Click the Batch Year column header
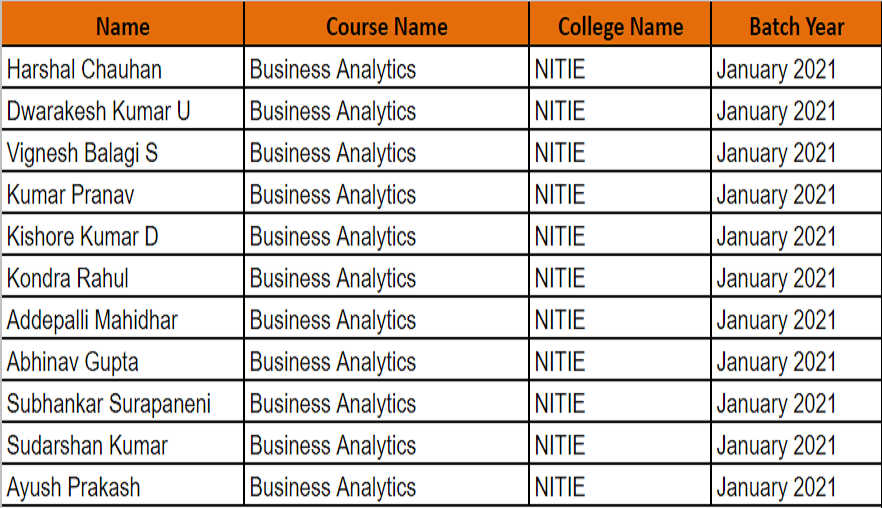 [x=796, y=26]
